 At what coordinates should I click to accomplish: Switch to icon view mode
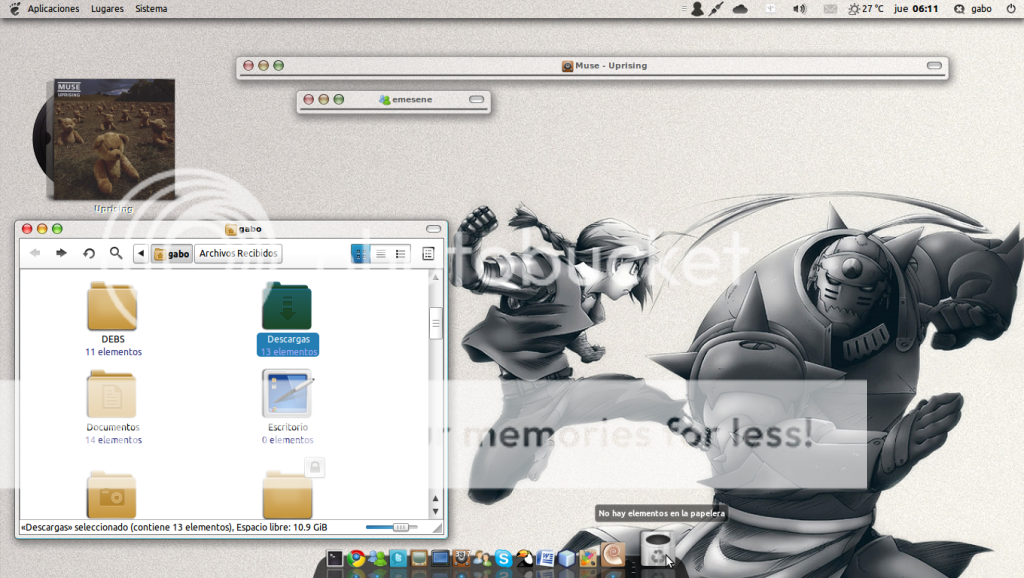359,254
